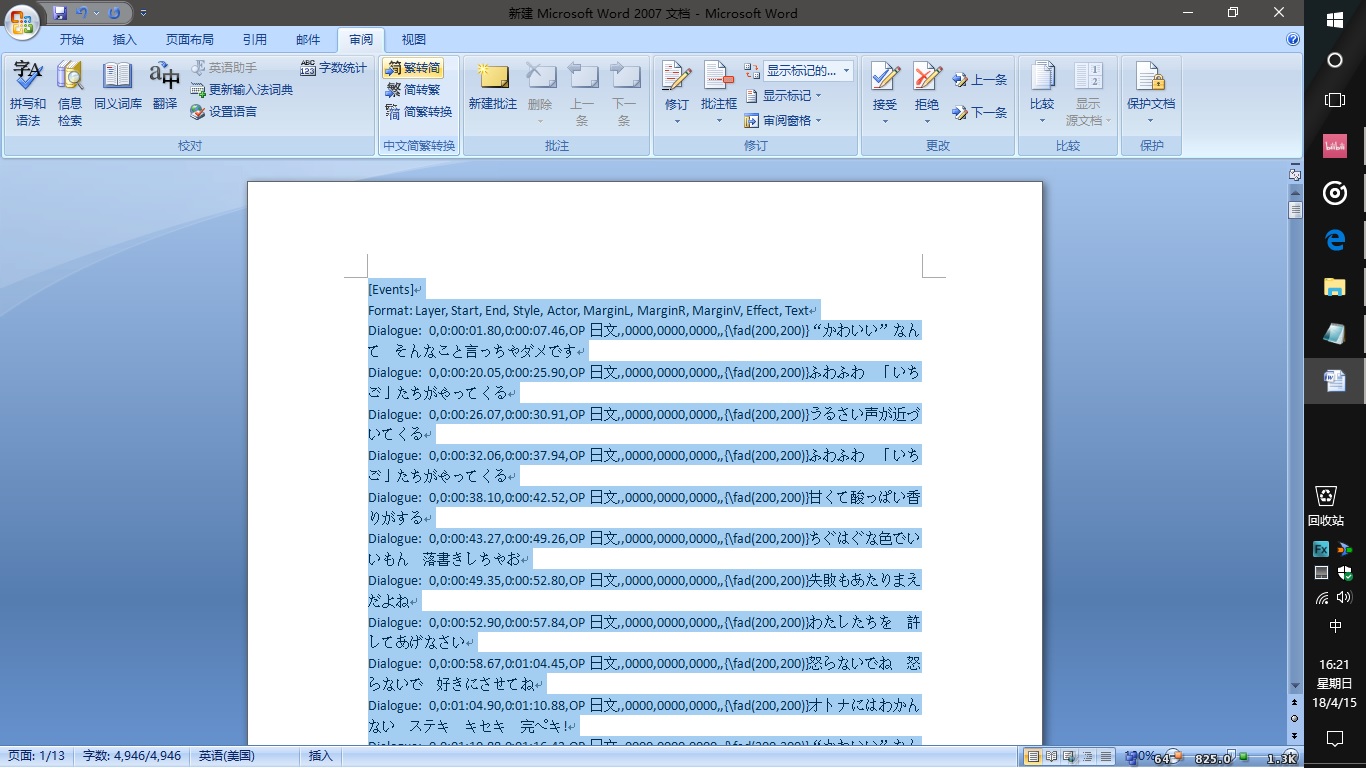Undo the last action
The image size is (1366, 768).
82,13
